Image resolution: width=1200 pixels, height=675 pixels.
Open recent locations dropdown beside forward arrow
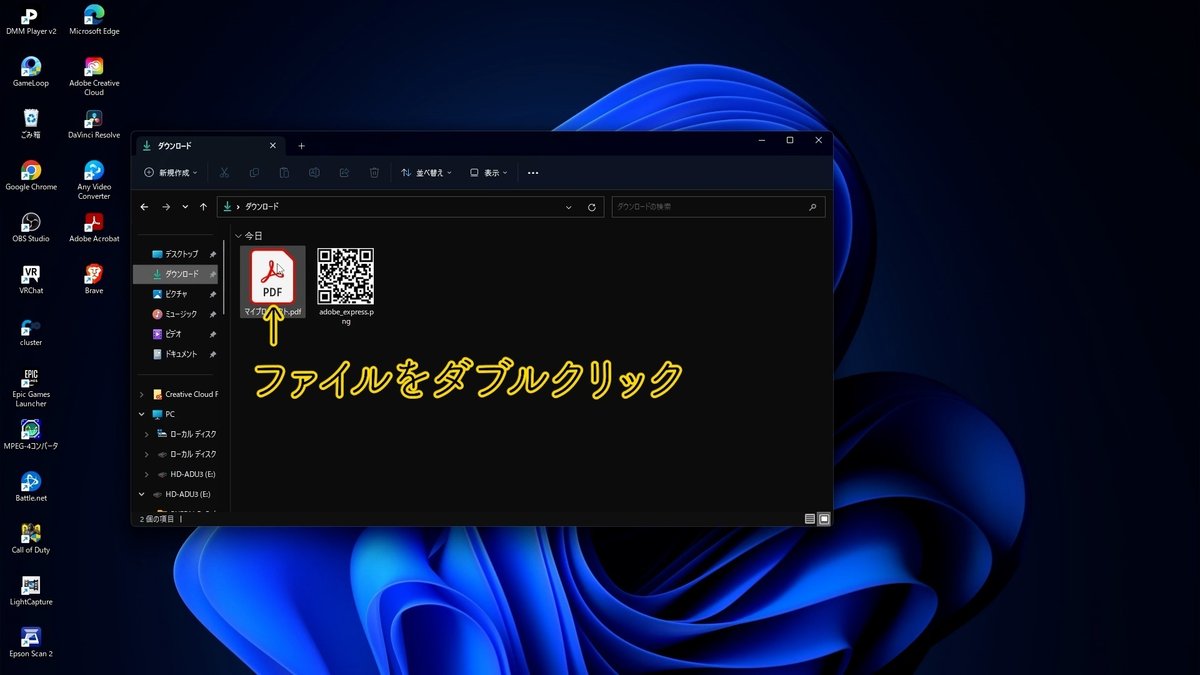tap(185, 207)
